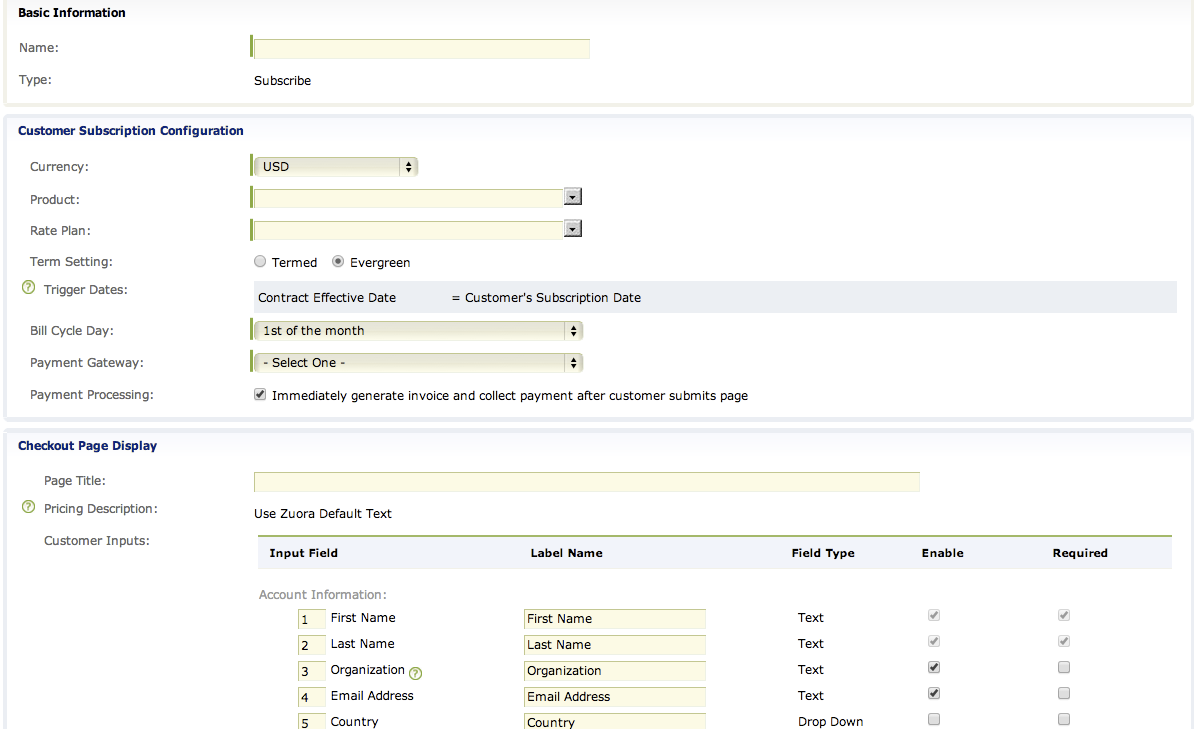The height and width of the screenshot is (729, 1194).
Task: Open the Bill Cycle Day dropdown
Action: [x=418, y=331]
